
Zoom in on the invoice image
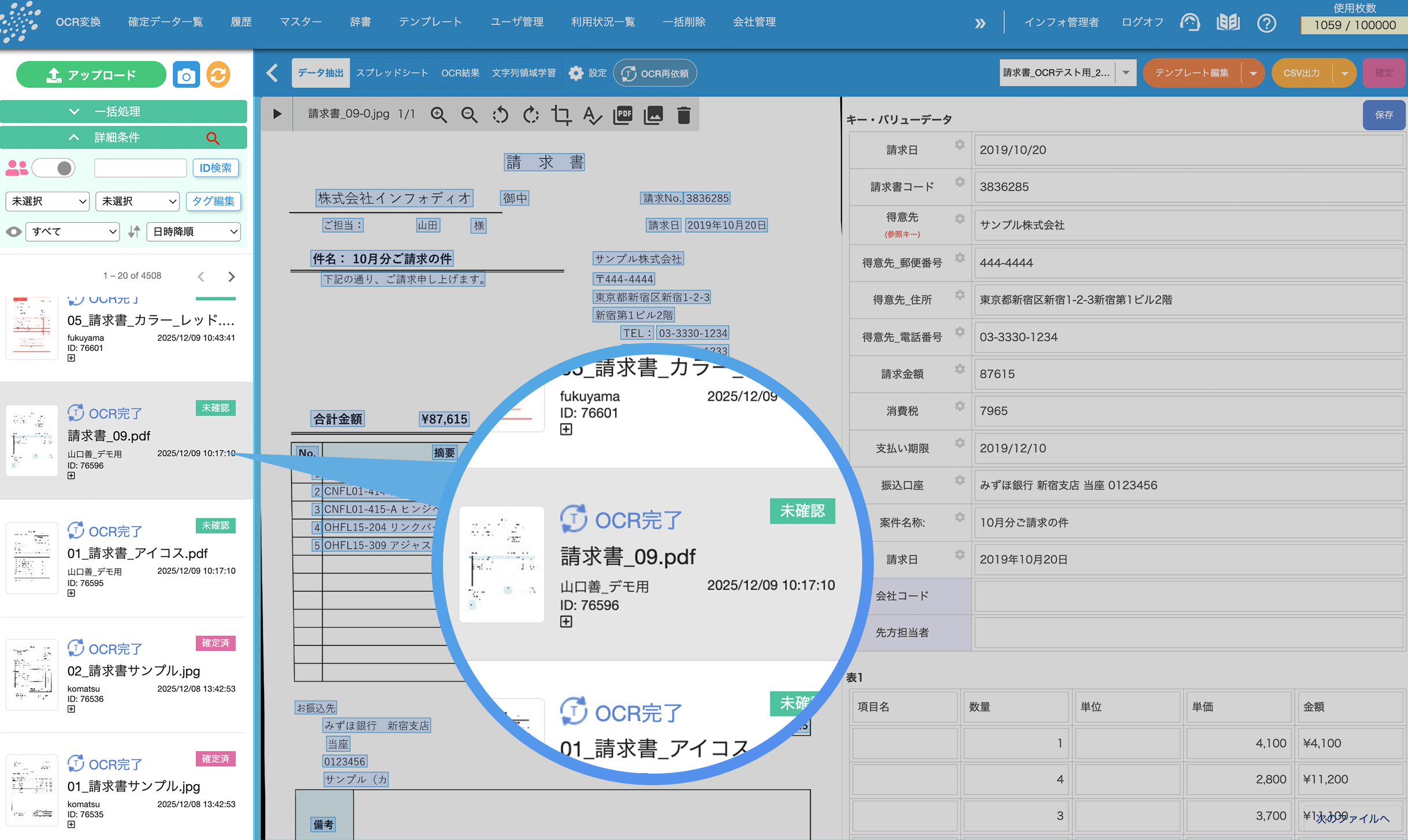439,115
